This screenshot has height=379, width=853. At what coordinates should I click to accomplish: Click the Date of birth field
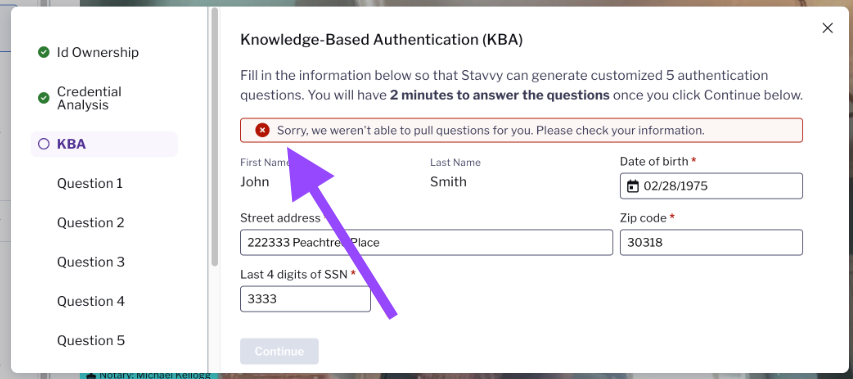[x=711, y=186]
